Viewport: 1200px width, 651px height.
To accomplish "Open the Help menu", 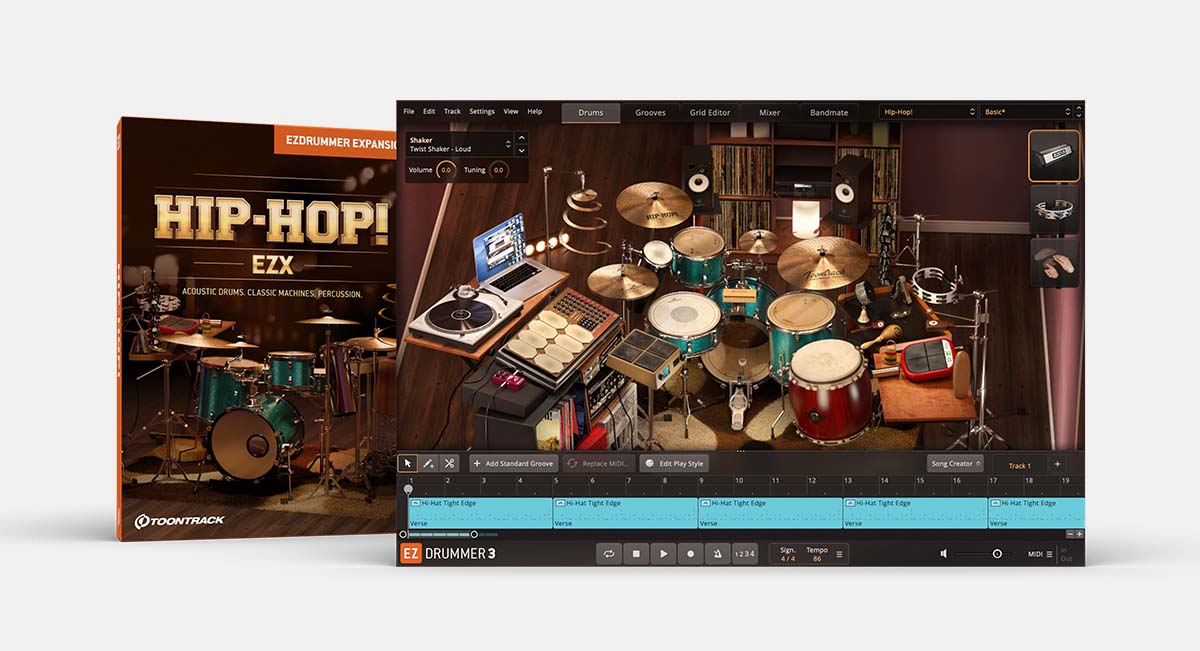I will pos(535,112).
